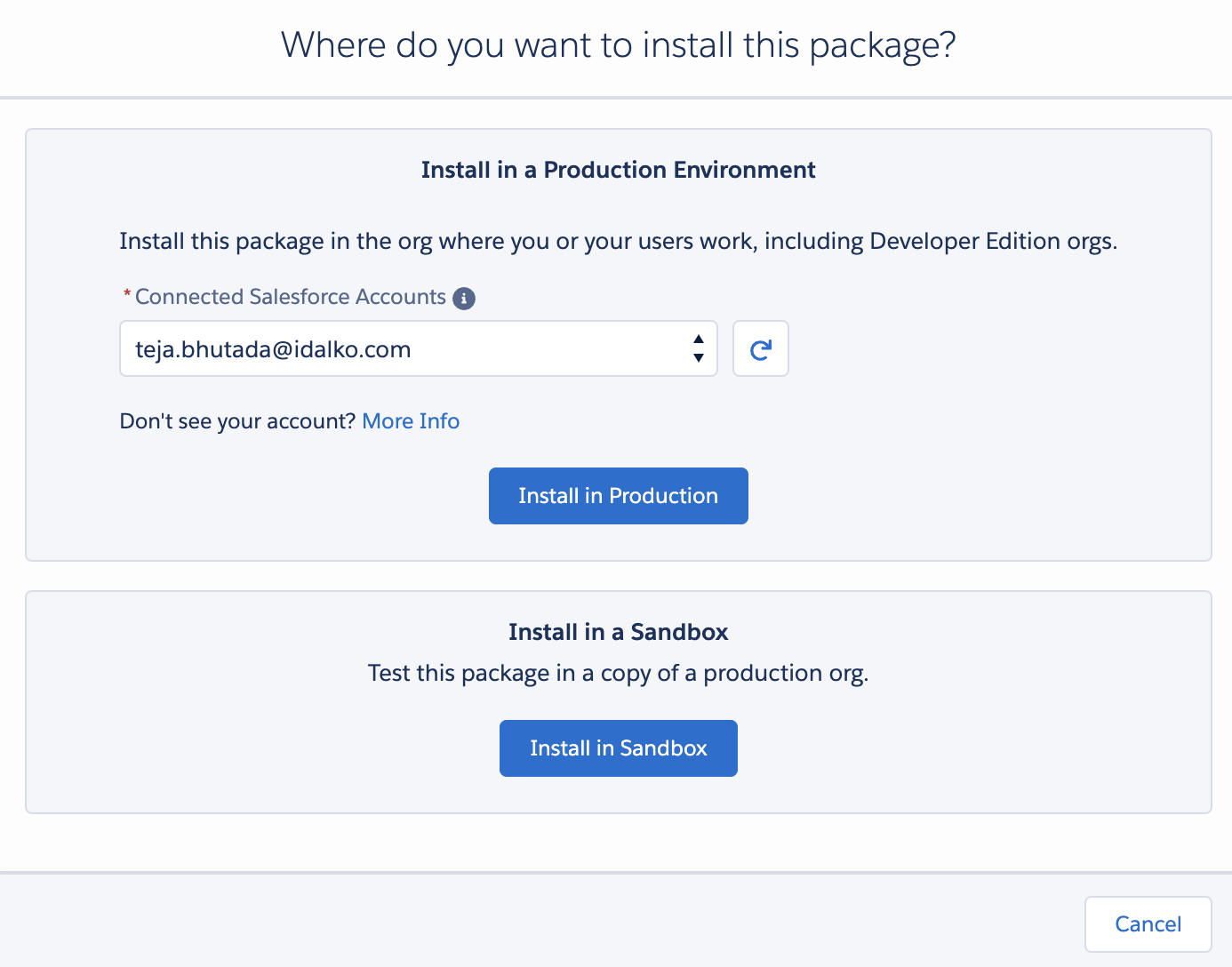Click the Install in a Production Environment heading
This screenshot has width=1232, height=967.
[618, 170]
